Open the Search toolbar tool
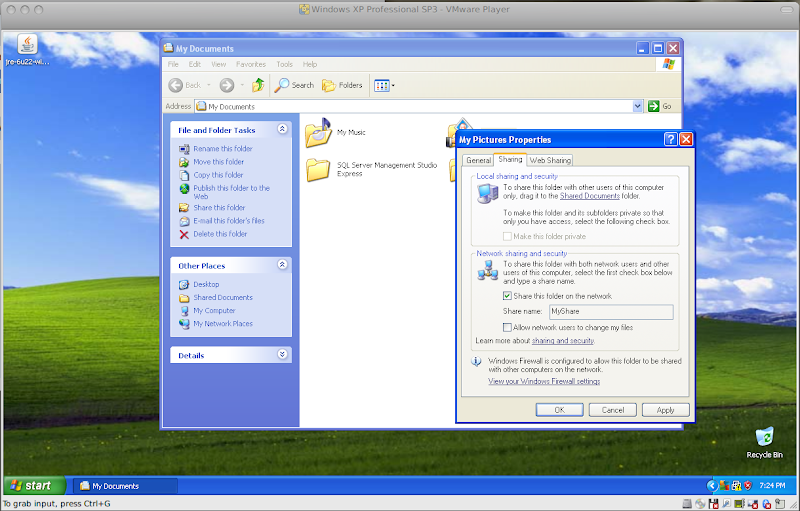The height and width of the screenshot is (511, 800). tap(294, 85)
